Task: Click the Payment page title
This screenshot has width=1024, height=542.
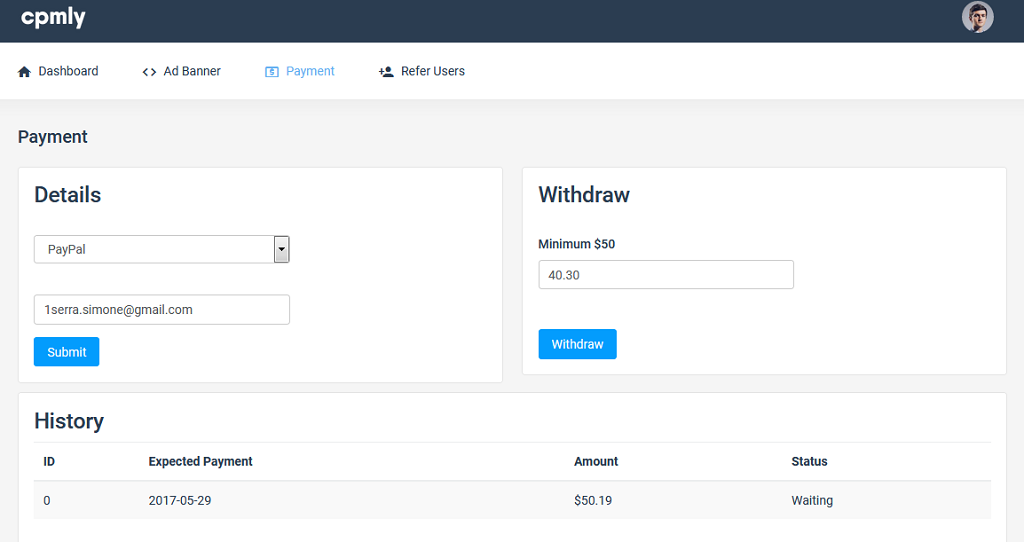Action: 52,137
